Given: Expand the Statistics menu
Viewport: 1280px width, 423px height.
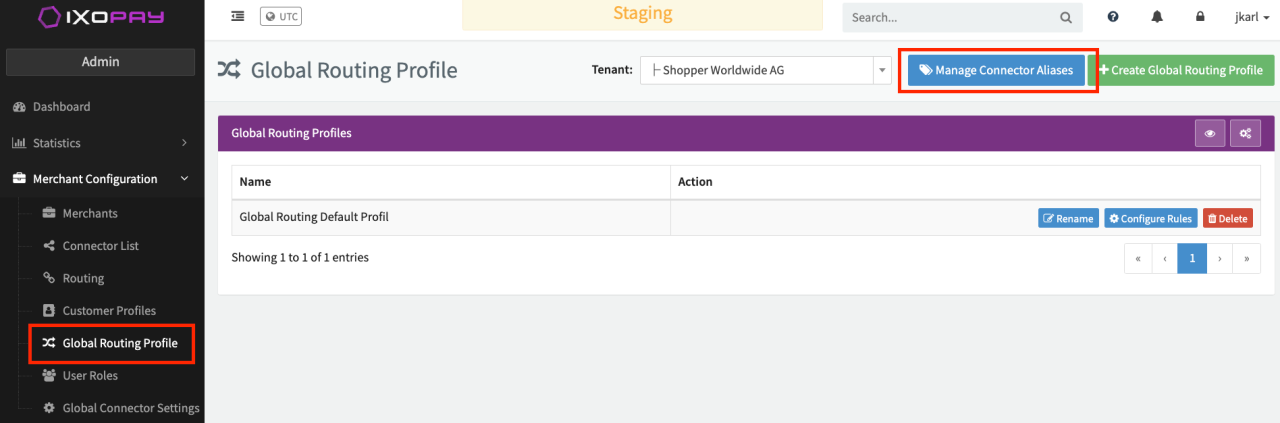Looking at the screenshot, I should (x=100, y=143).
